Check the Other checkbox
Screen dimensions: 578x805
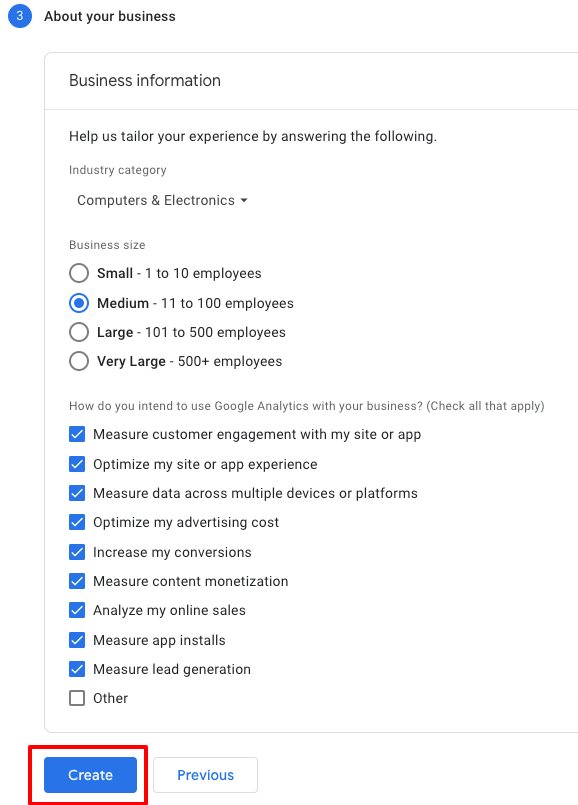point(77,698)
